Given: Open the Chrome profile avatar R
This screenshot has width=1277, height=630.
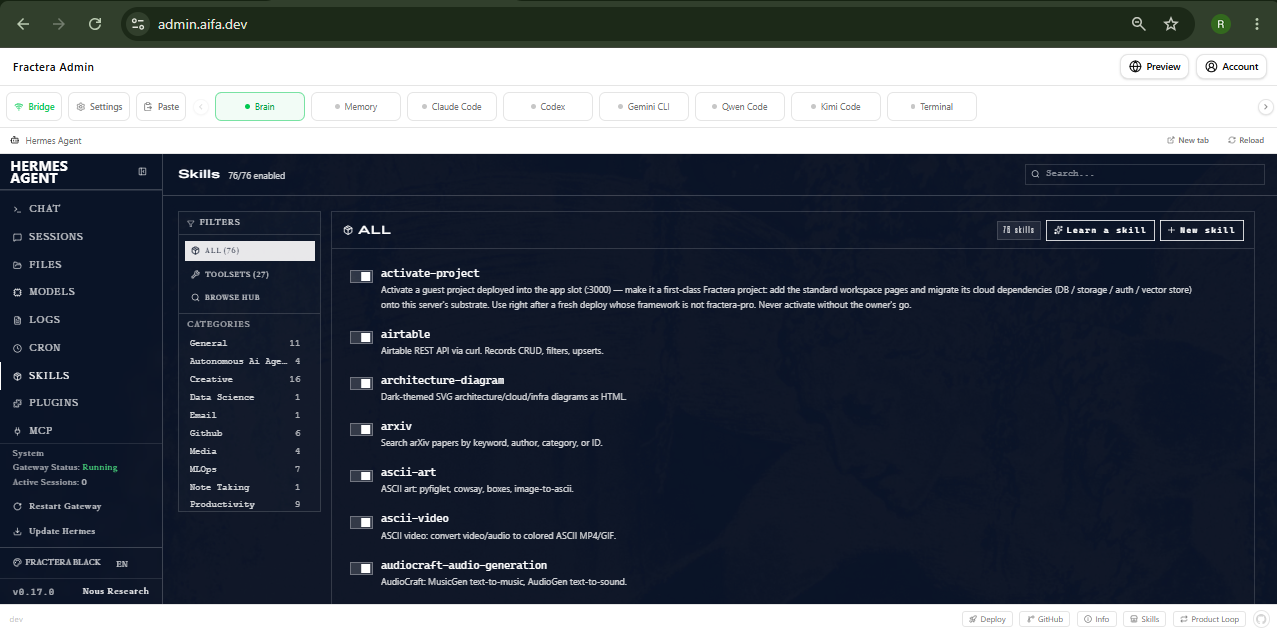Looking at the screenshot, I should (x=1220, y=24).
